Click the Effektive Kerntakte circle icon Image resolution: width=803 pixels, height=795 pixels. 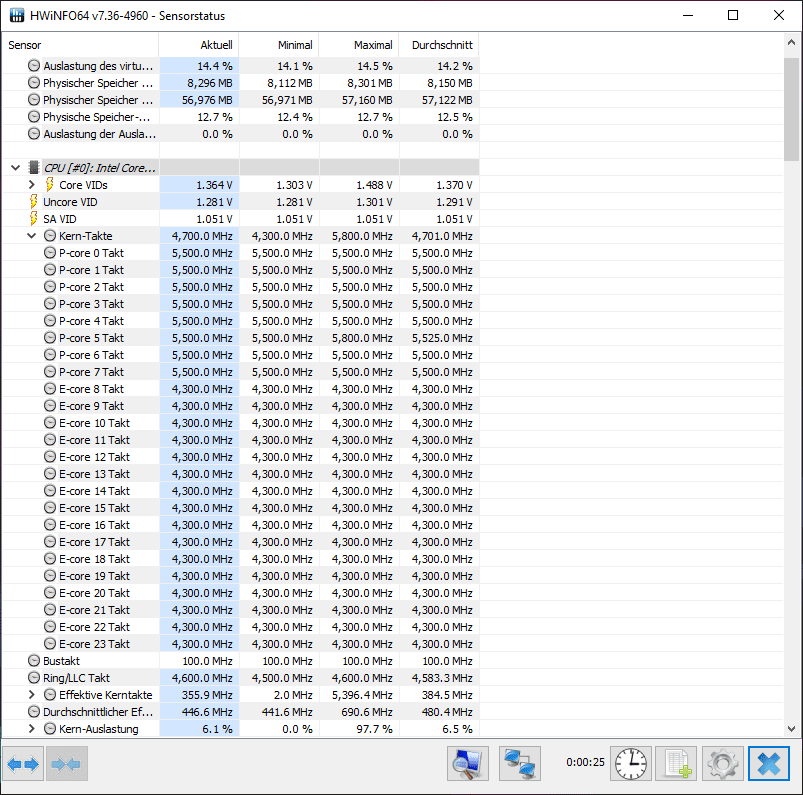50,695
